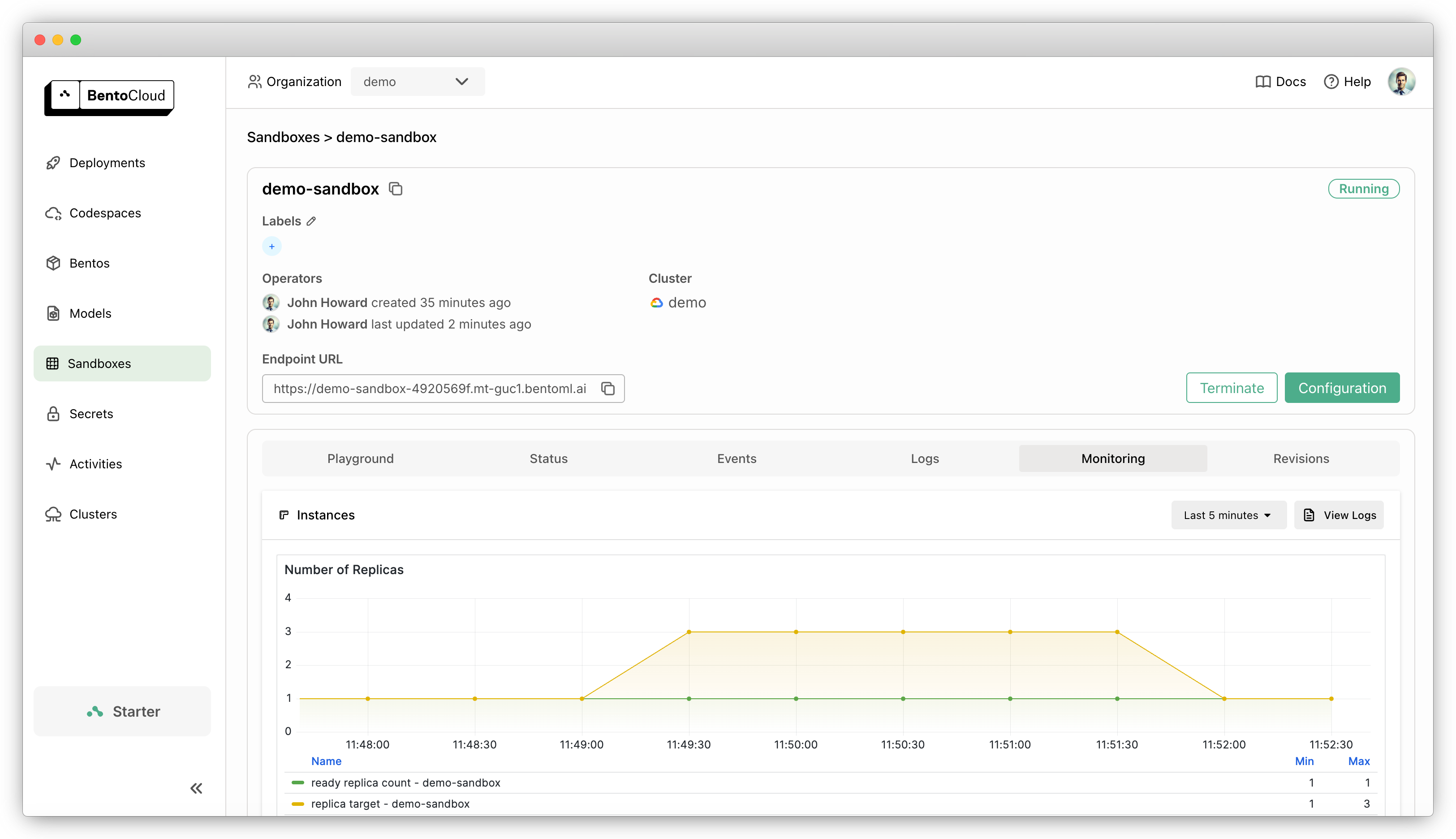Screen dimensions: 1456x839
Task: Click the rocket Deployments icon
Action: click(x=53, y=163)
